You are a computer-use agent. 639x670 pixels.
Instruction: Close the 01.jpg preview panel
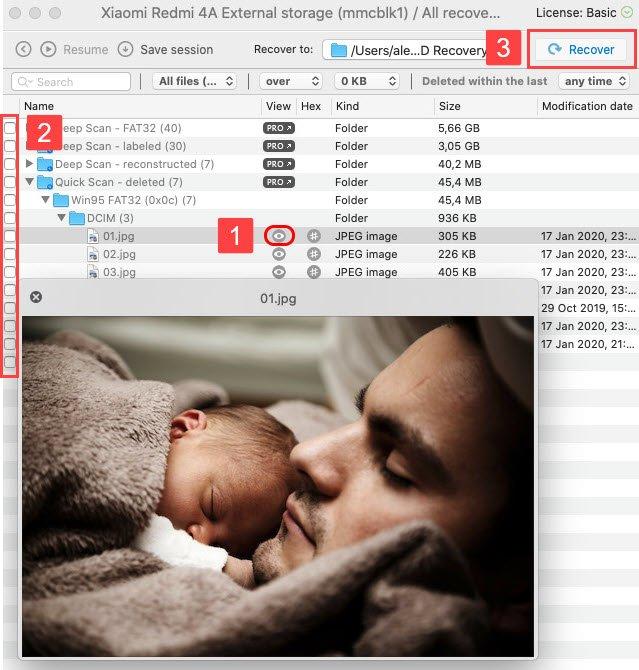pyautogui.click(x=36, y=297)
